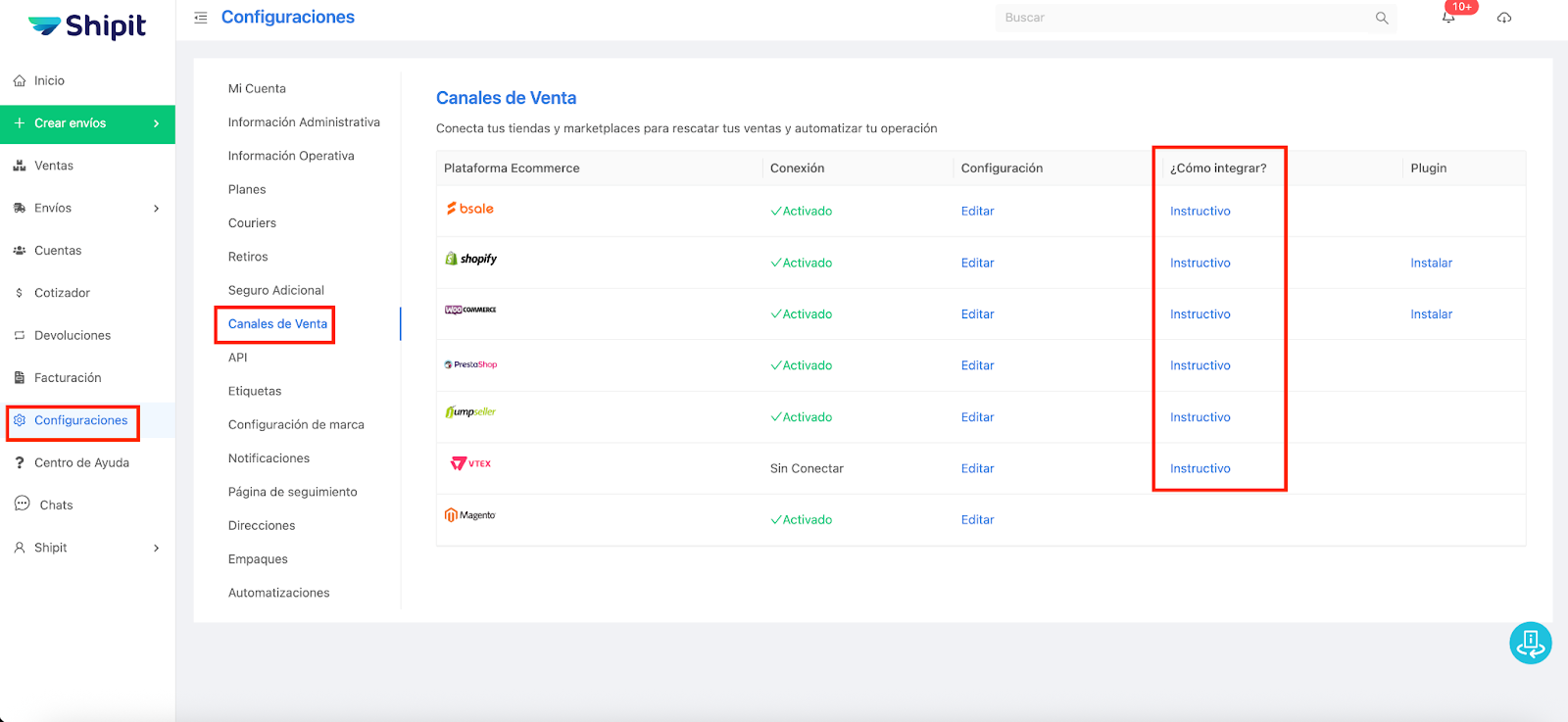Click Editar for the Shopify row
Screen dimensions: 1568x722
point(977,263)
